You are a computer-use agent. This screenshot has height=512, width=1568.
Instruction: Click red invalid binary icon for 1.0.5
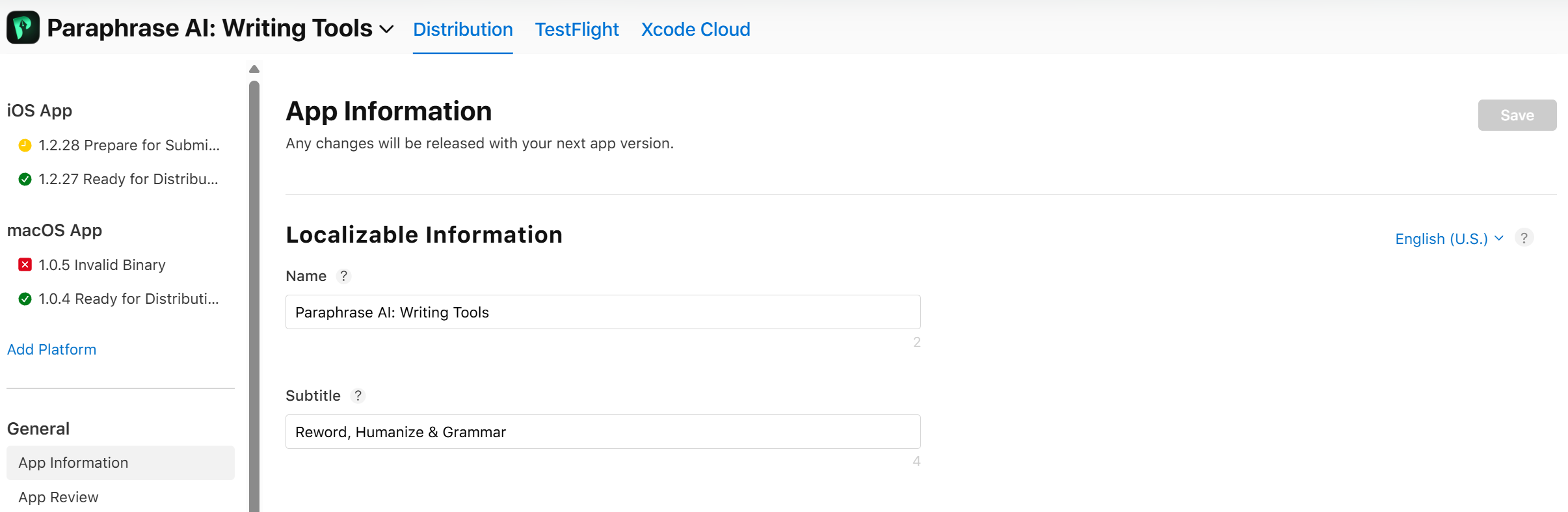pyautogui.click(x=25, y=265)
